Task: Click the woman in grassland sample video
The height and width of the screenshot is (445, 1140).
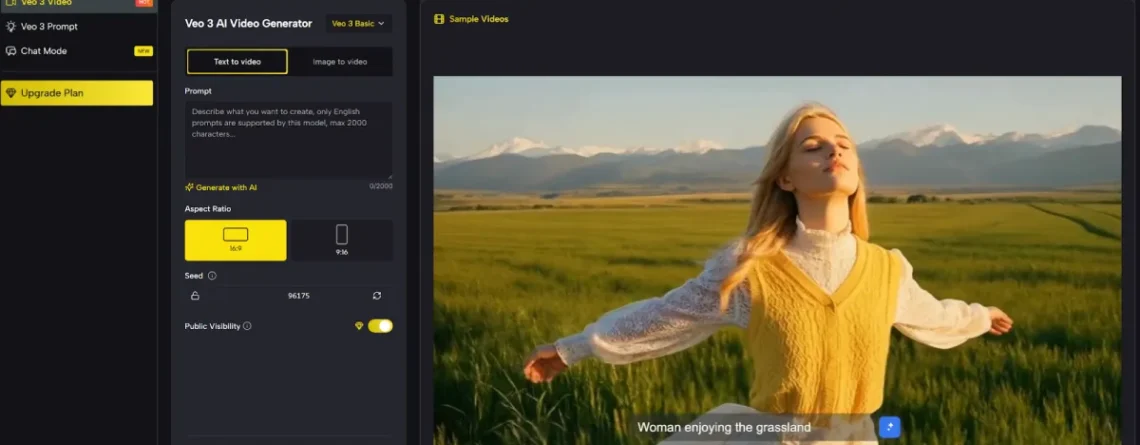Action: tap(777, 260)
